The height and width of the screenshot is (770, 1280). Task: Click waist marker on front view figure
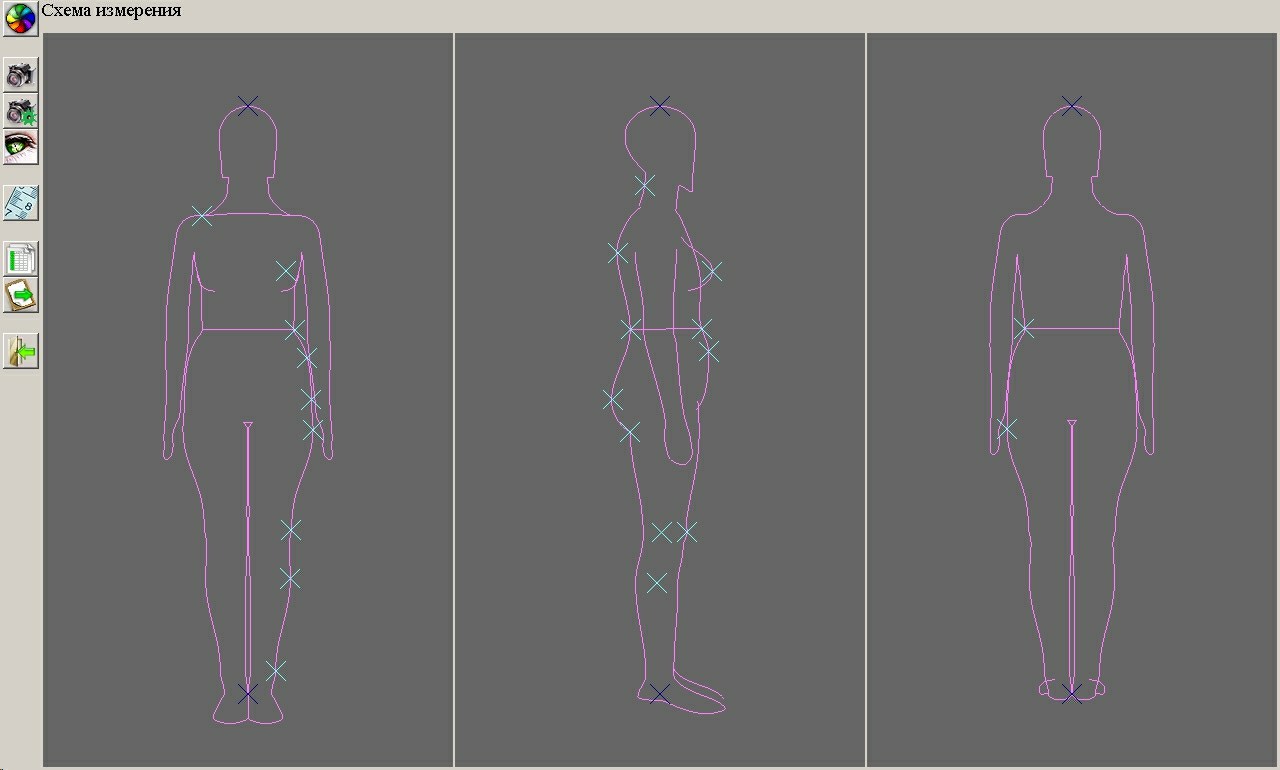click(294, 329)
